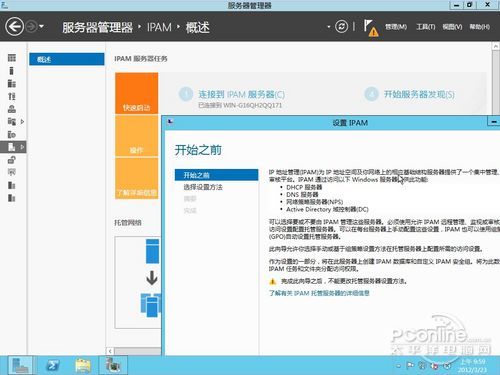The width and height of the screenshot is (500, 375).
Task: Click the horizontal scrollbar left arrow
Action: [x=110, y=351]
